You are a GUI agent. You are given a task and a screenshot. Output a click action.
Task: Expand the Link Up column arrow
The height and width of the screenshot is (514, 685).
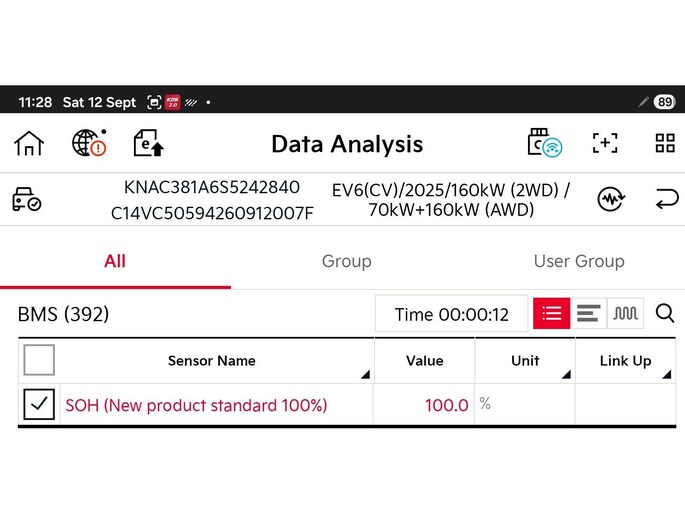(x=666, y=374)
